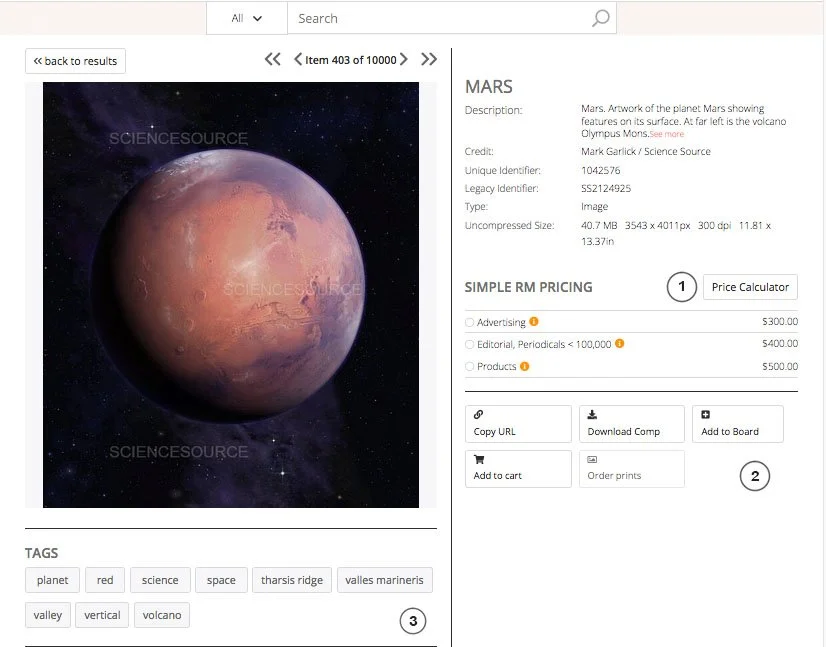Go to previous item arrow
Viewport: 826px width, 647px height.
(x=298, y=59)
